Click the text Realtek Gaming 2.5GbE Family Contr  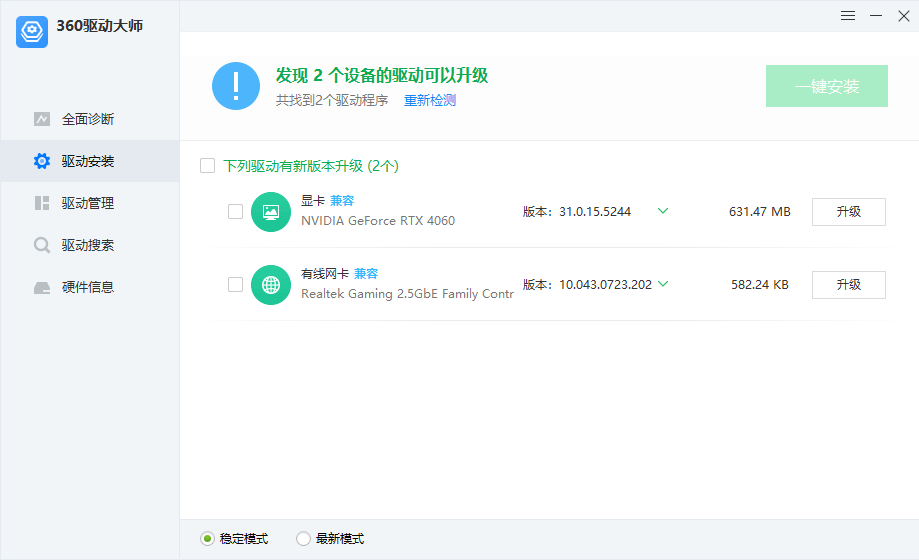[407, 294]
